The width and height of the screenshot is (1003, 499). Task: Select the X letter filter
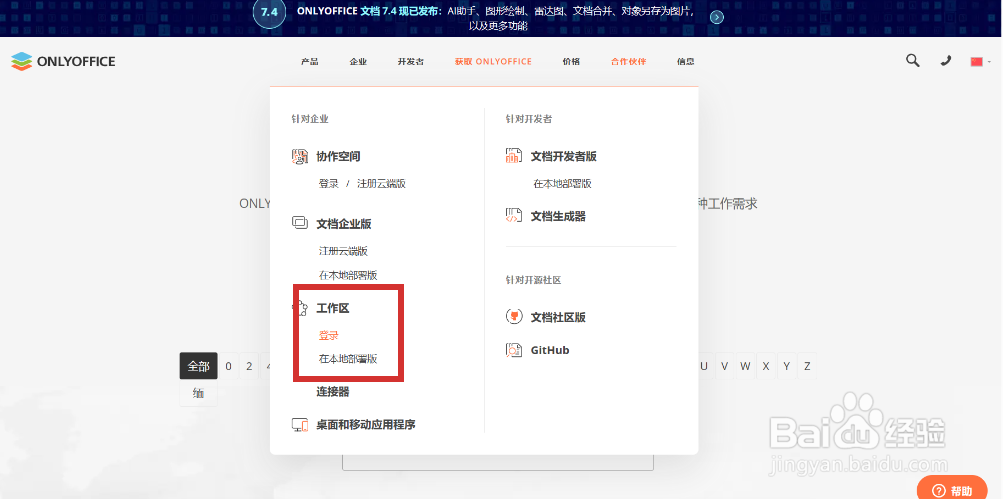click(x=766, y=366)
